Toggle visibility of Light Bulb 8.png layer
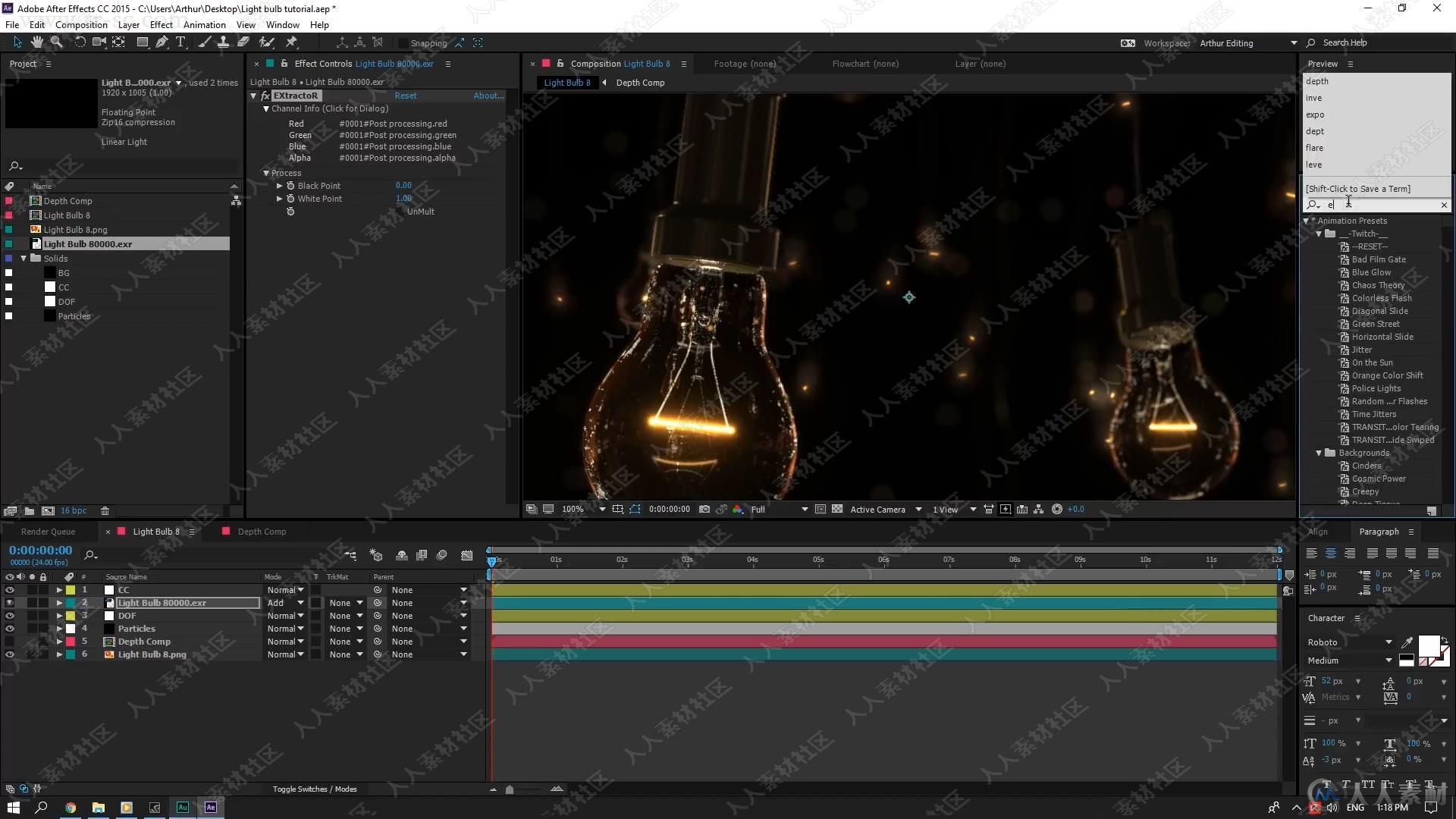Screen dimensions: 1456x819 click(9, 654)
